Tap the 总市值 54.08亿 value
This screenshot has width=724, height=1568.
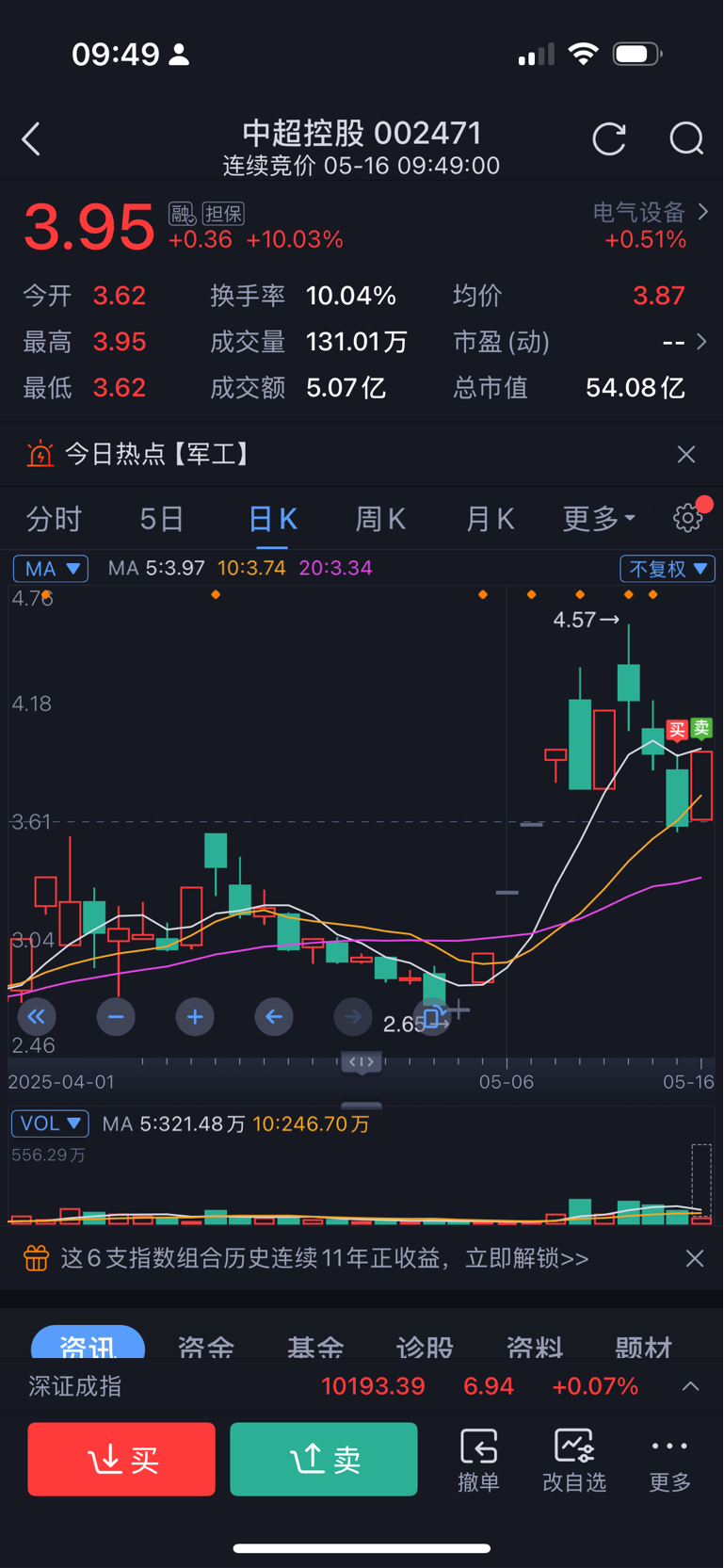click(635, 387)
